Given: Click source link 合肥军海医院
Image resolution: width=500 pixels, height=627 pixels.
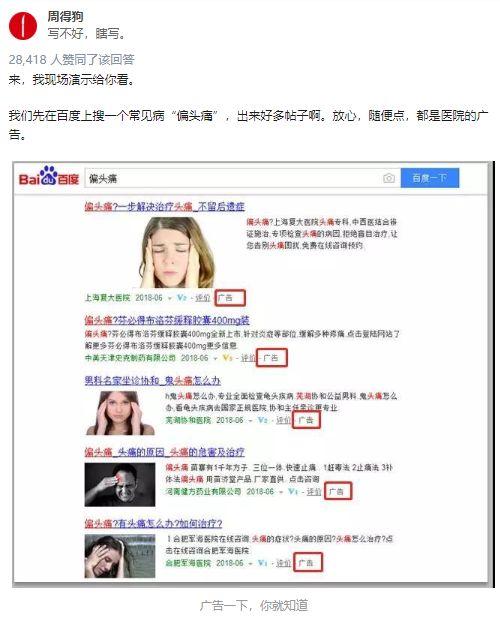Looking at the screenshot, I should click(x=188, y=563).
